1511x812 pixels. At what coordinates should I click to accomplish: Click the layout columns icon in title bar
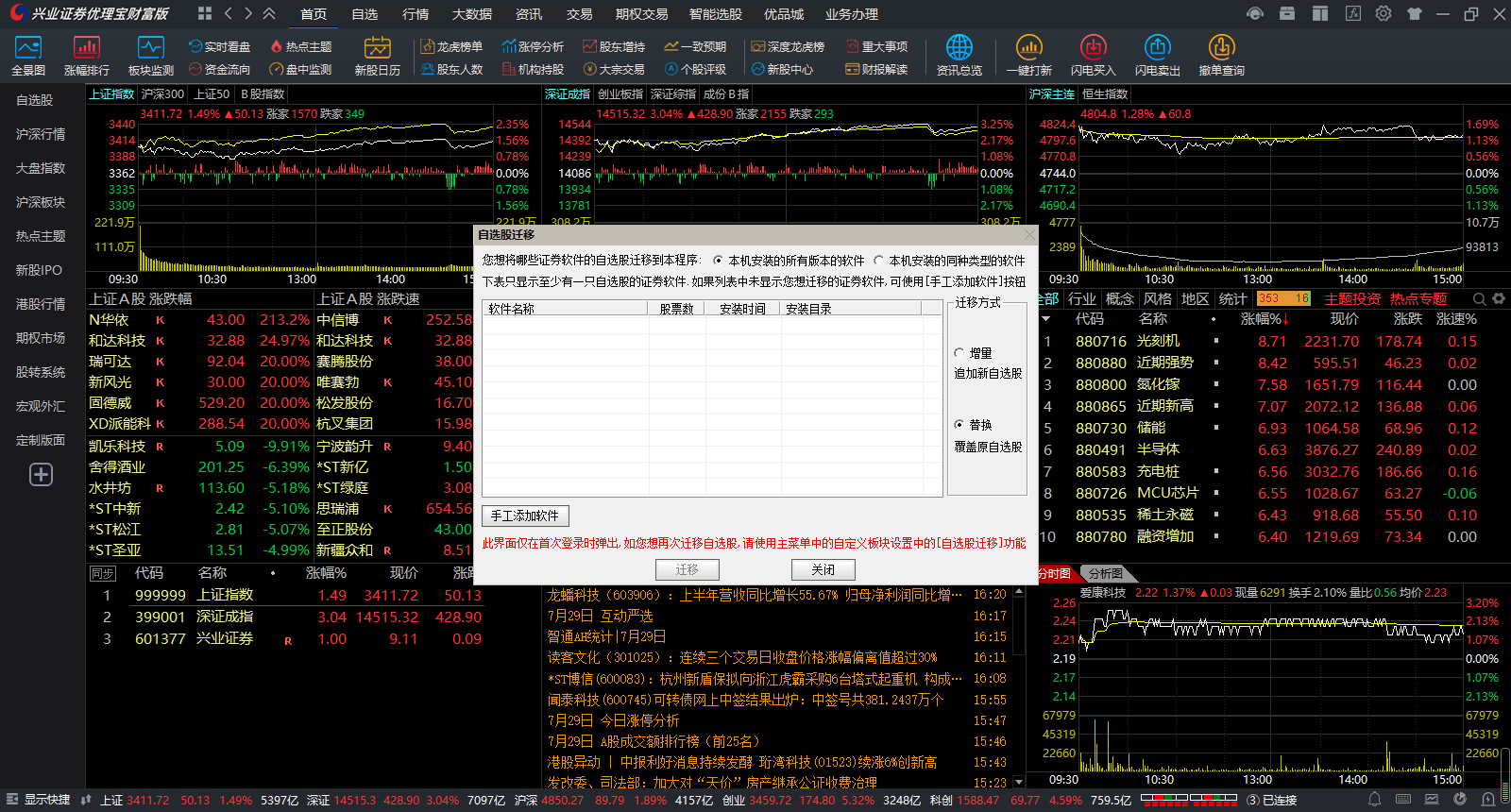pos(1320,13)
